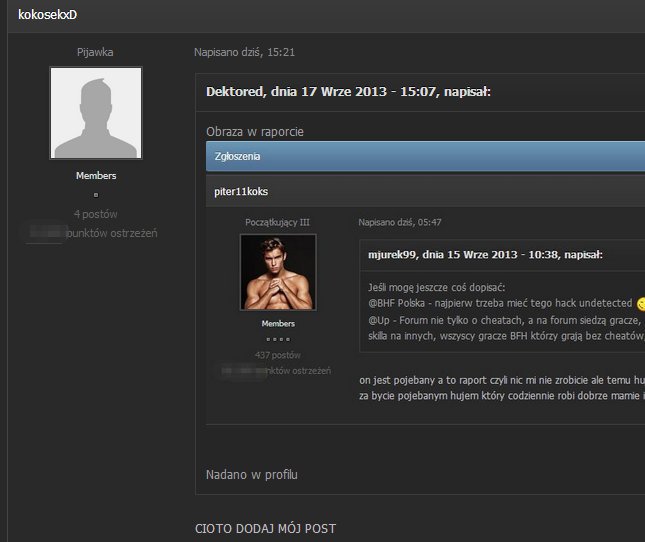The height and width of the screenshot is (542, 645).
Task: Click reputation pip under kokosekxD Members
Action: click(96, 195)
